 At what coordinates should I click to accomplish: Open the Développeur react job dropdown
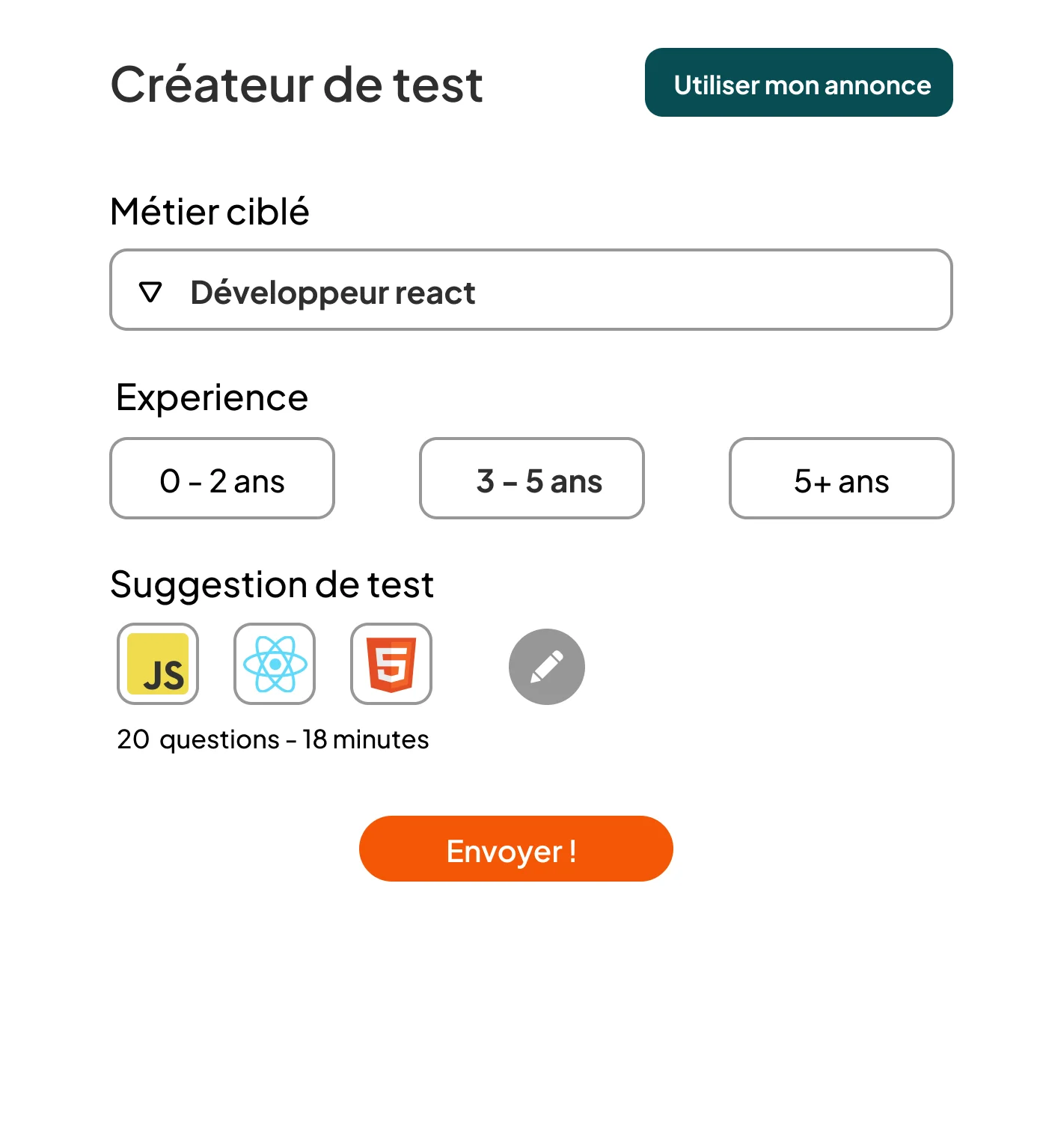tap(531, 290)
